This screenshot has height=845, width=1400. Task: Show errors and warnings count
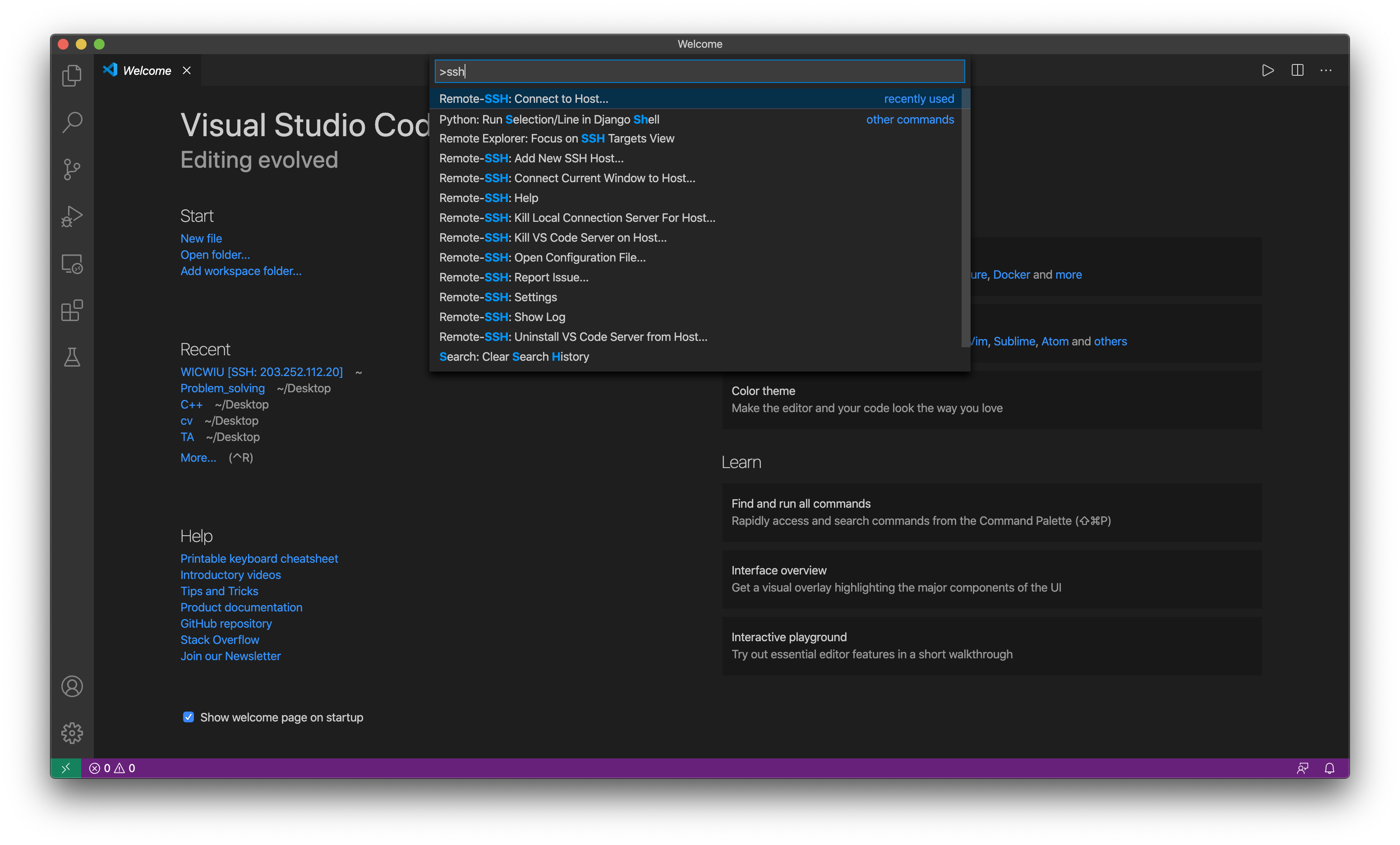tap(112, 768)
